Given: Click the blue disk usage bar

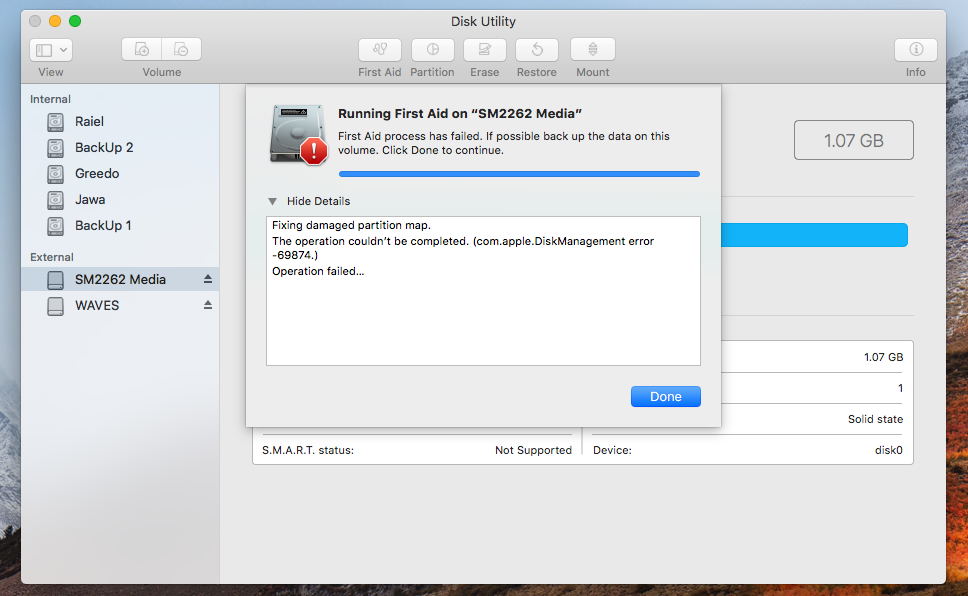Looking at the screenshot, I should click(x=814, y=235).
